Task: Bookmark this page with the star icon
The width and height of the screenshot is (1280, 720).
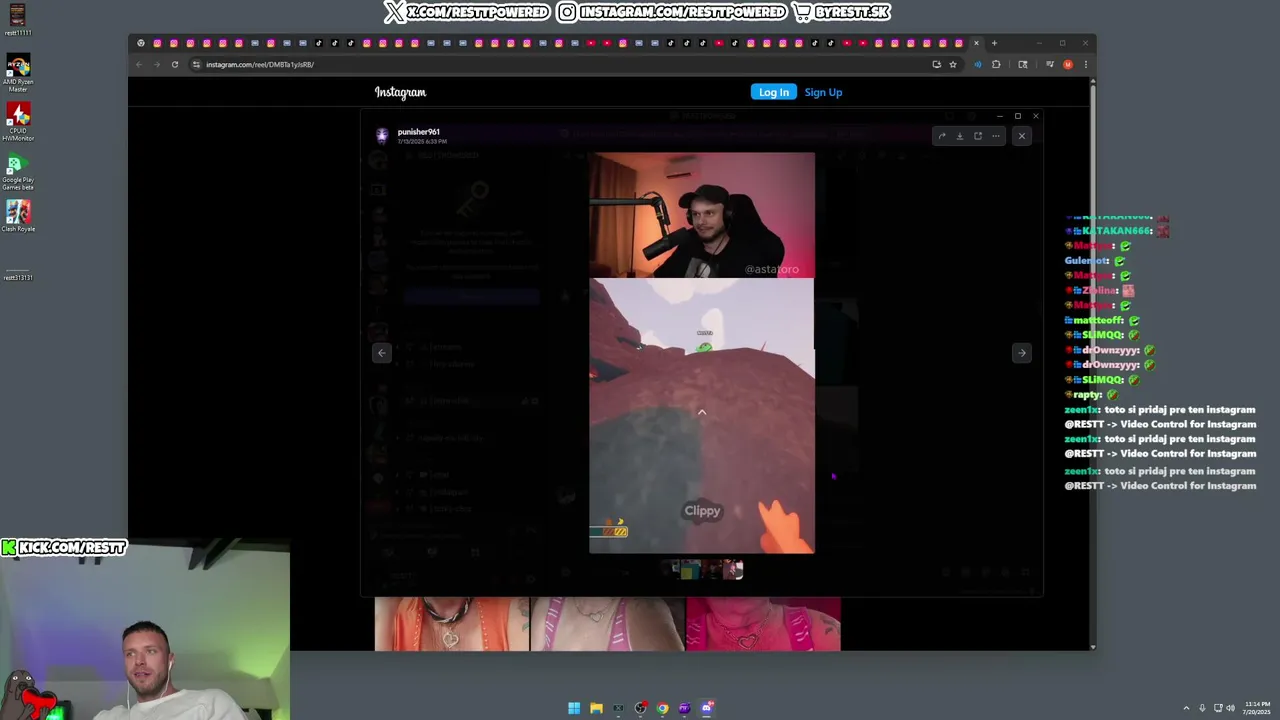Action: tap(953, 64)
